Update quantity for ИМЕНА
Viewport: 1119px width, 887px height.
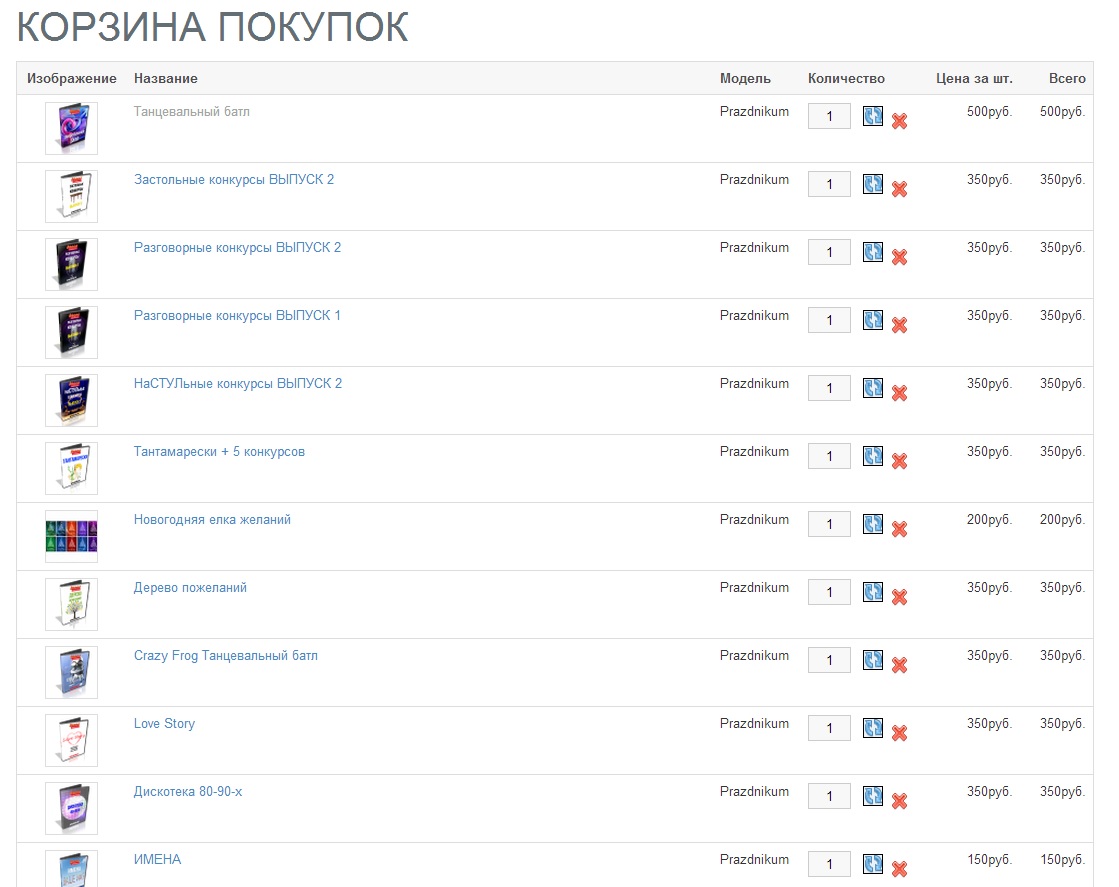tap(873, 864)
